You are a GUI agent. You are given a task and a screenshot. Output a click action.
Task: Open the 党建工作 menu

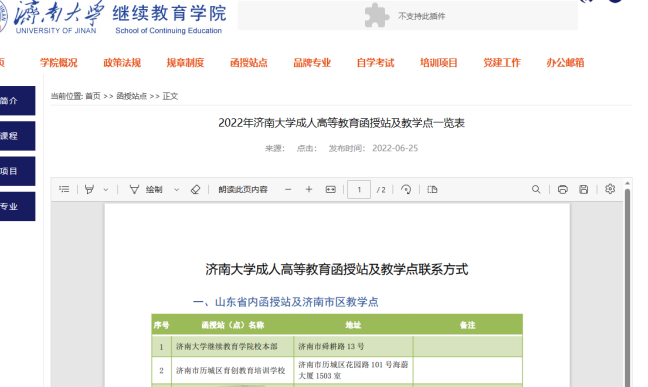coord(502,63)
